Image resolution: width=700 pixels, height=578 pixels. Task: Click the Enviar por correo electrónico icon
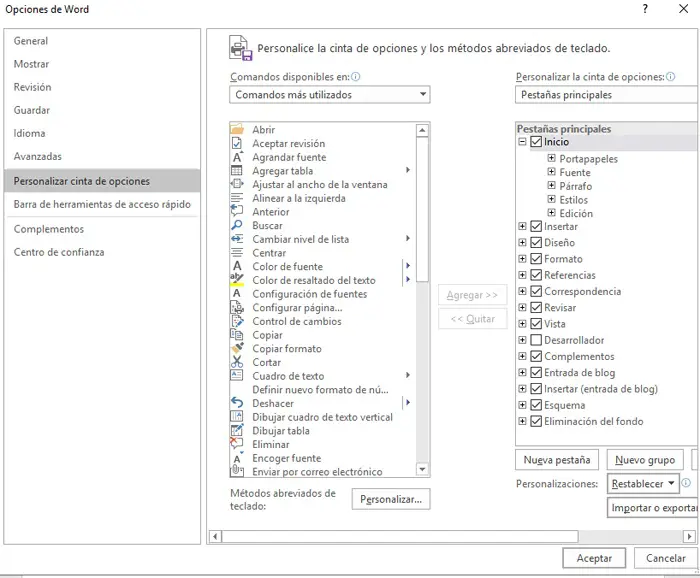pos(237,471)
